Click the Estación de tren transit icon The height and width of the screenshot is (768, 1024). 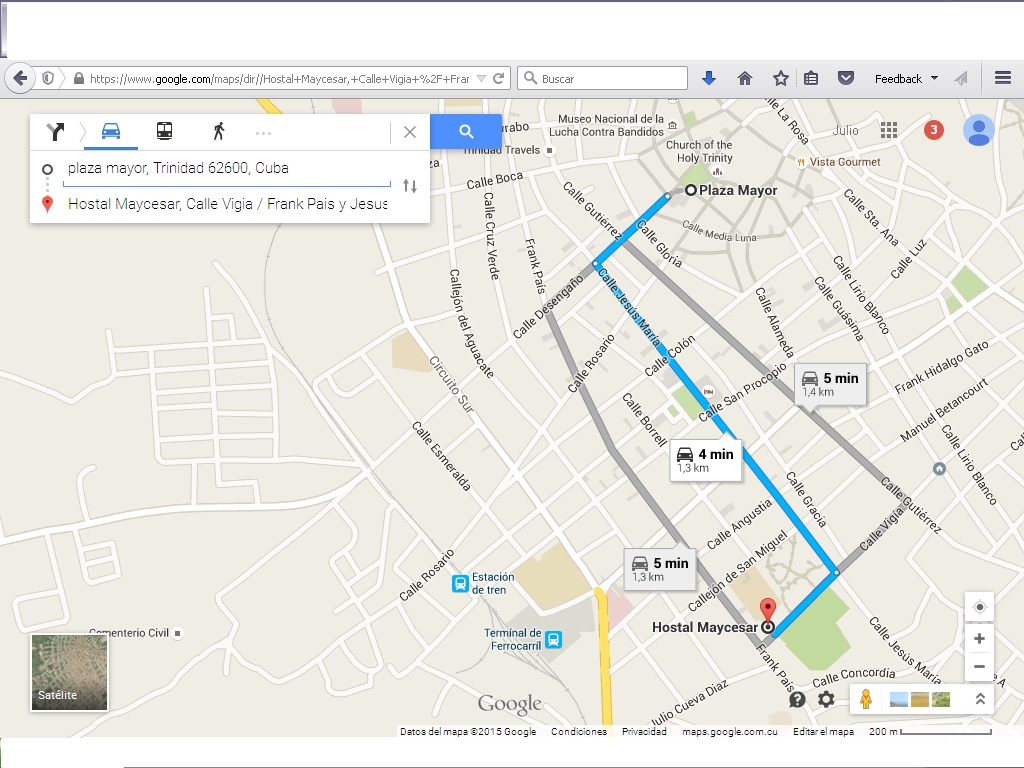coord(460,583)
